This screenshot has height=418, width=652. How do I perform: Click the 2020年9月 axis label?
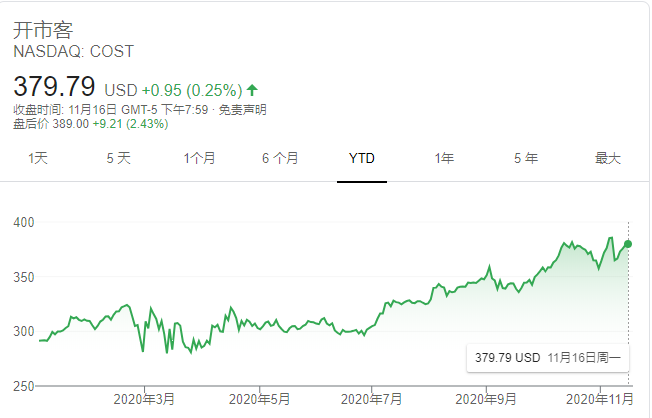pos(487,399)
